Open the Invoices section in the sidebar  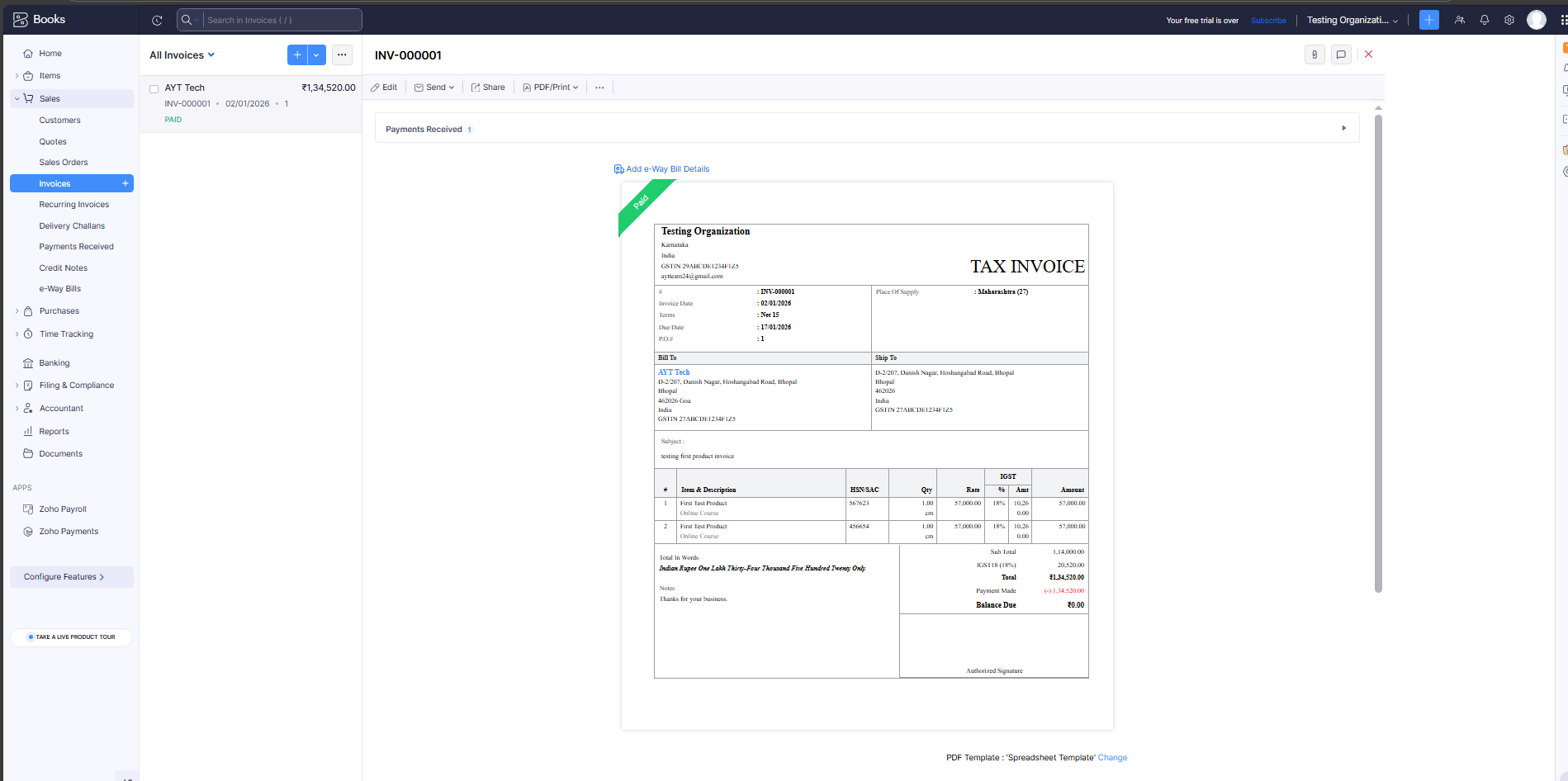[x=54, y=182]
